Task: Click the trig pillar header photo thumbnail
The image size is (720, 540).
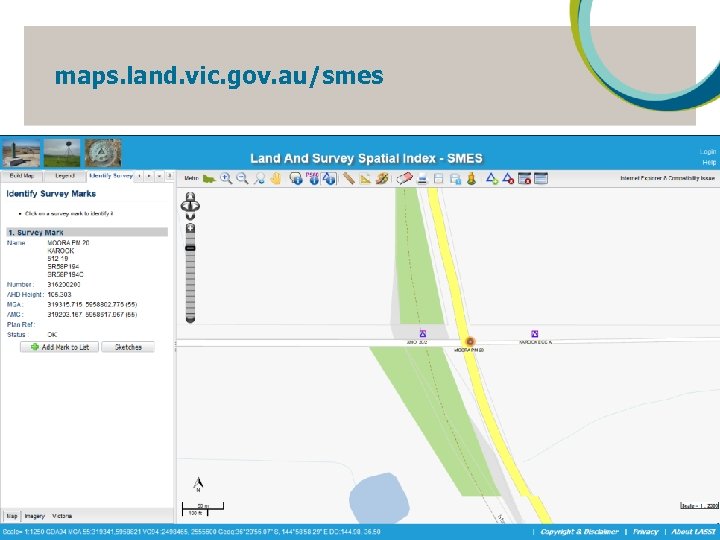Action: pos(21,153)
